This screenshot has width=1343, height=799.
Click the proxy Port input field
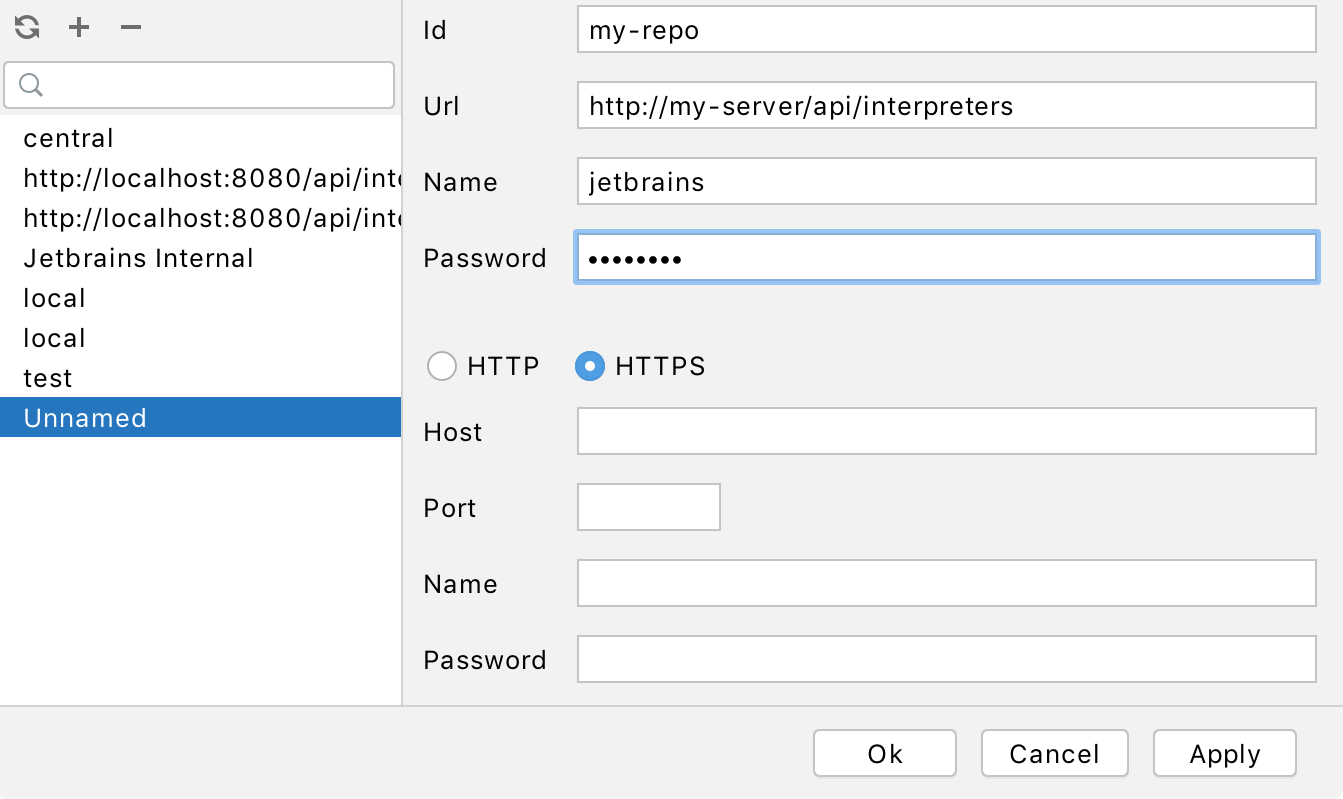pyautogui.click(x=648, y=508)
